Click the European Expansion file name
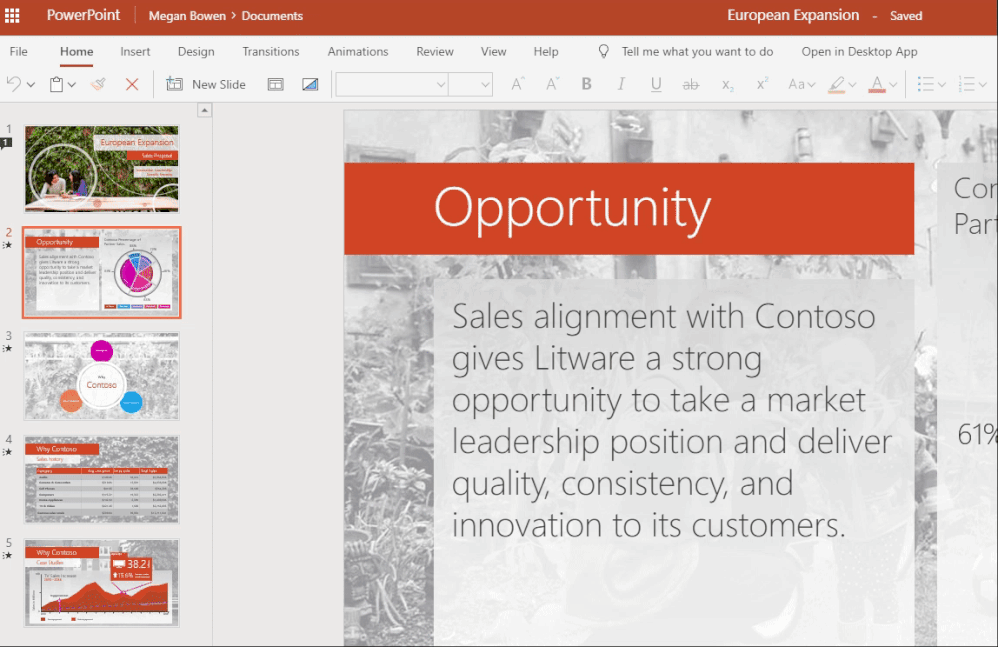The width and height of the screenshot is (998, 647). click(793, 15)
